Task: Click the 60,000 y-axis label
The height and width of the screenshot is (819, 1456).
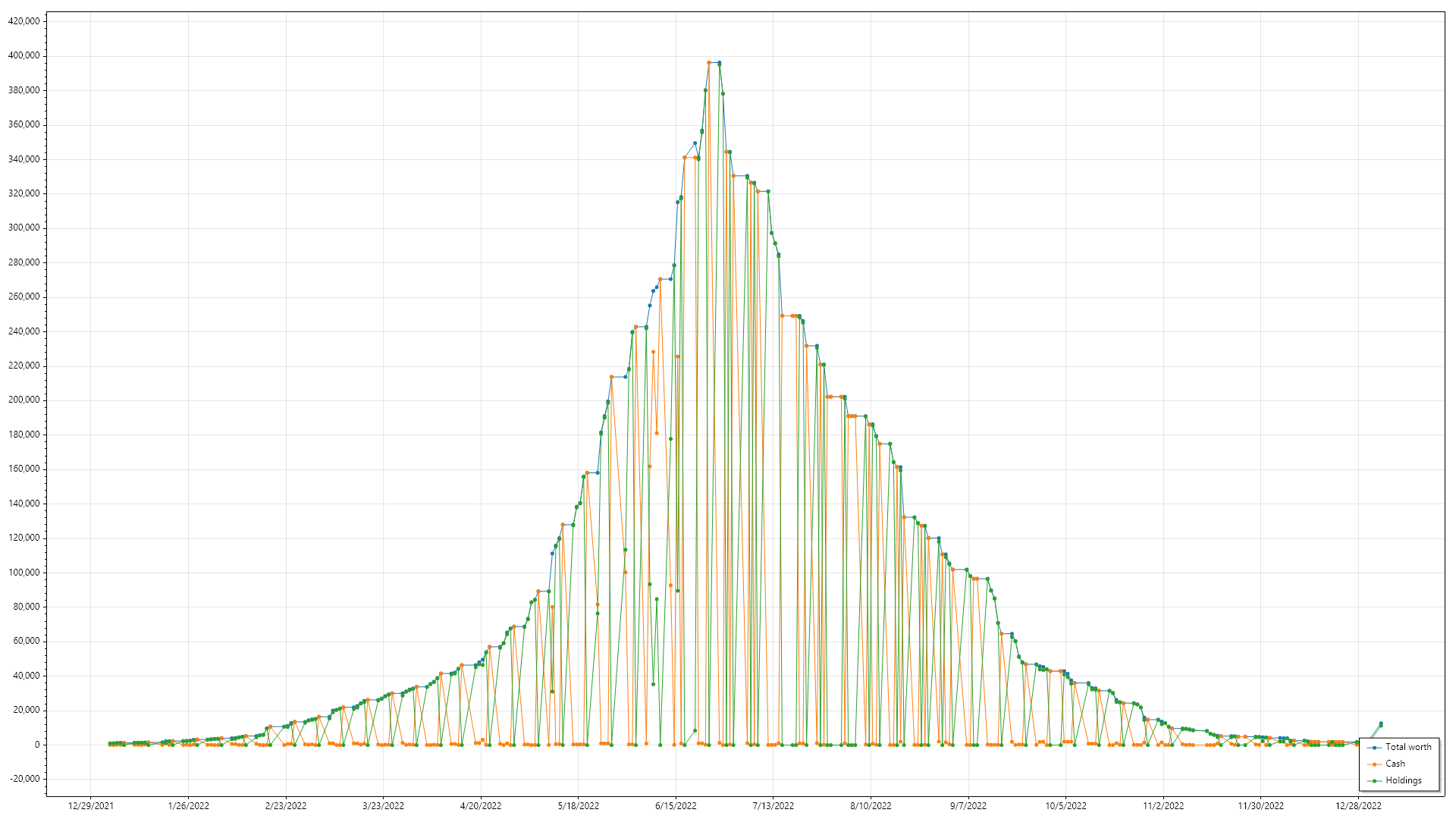Action: [x=27, y=641]
